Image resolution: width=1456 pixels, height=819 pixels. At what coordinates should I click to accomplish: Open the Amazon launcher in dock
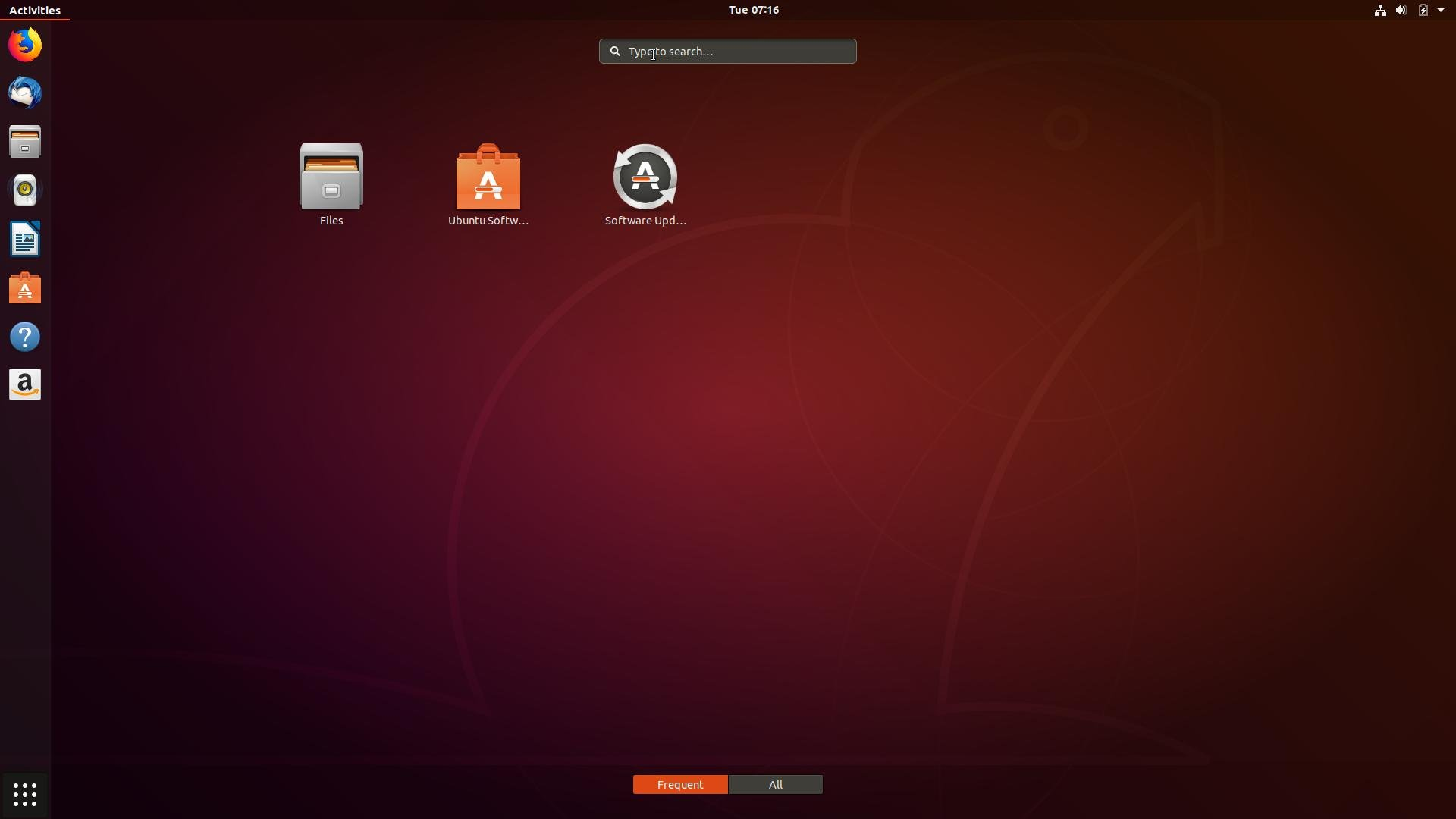[25, 385]
